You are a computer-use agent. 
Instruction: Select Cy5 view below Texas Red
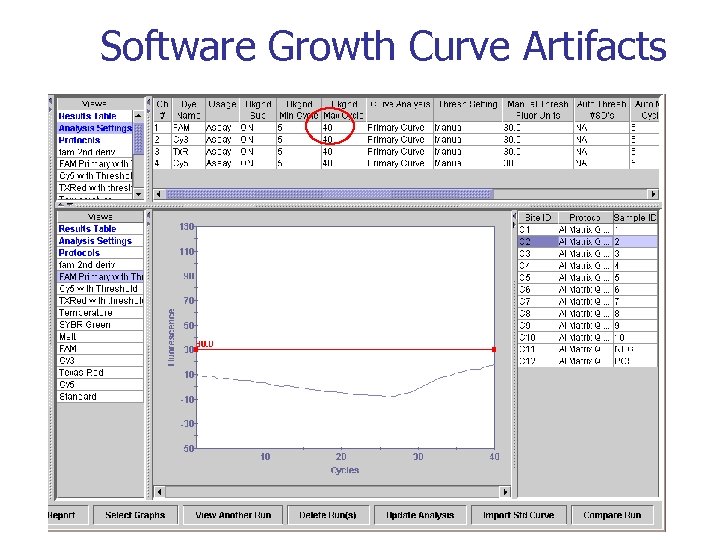[x=100, y=384]
